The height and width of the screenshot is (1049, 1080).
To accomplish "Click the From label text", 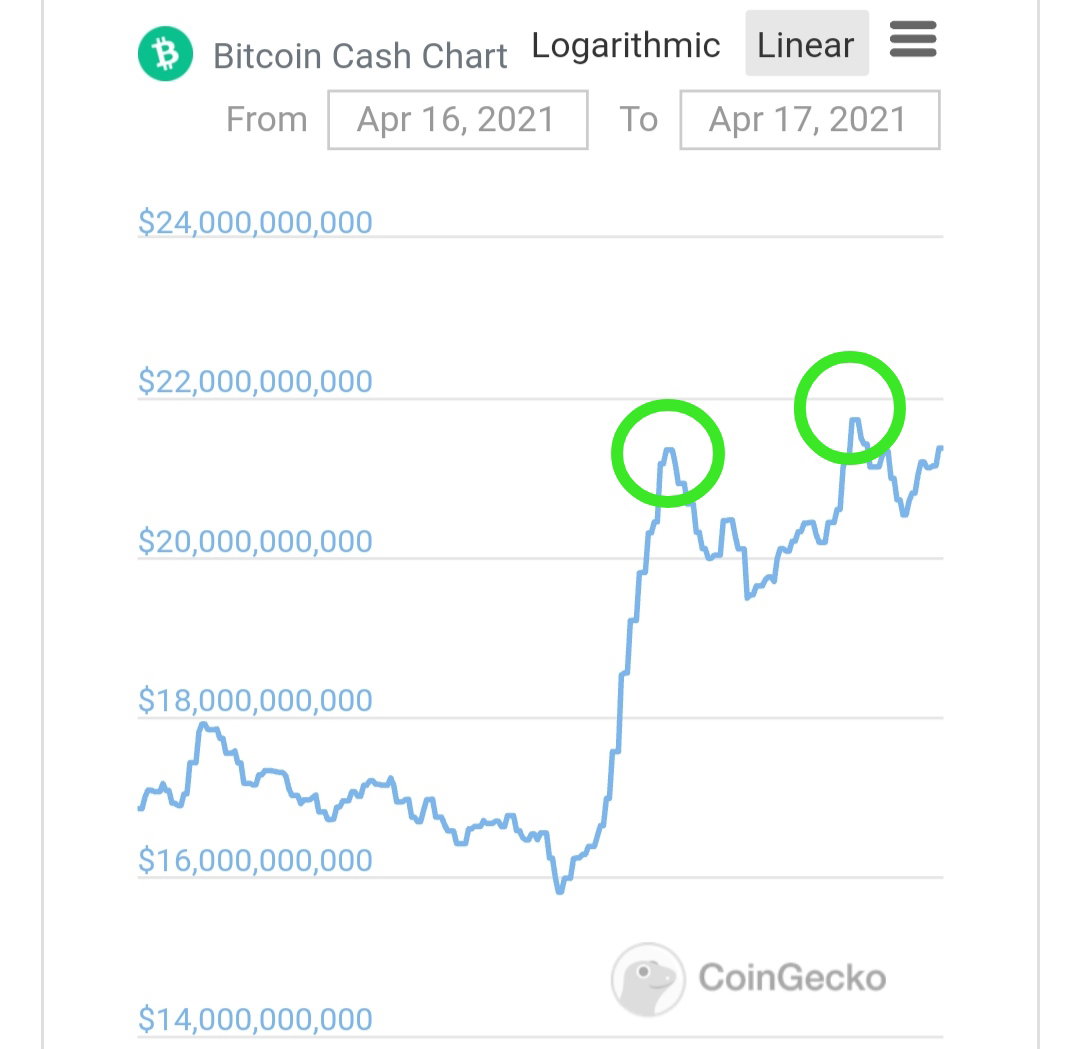I will click(267, 119).
